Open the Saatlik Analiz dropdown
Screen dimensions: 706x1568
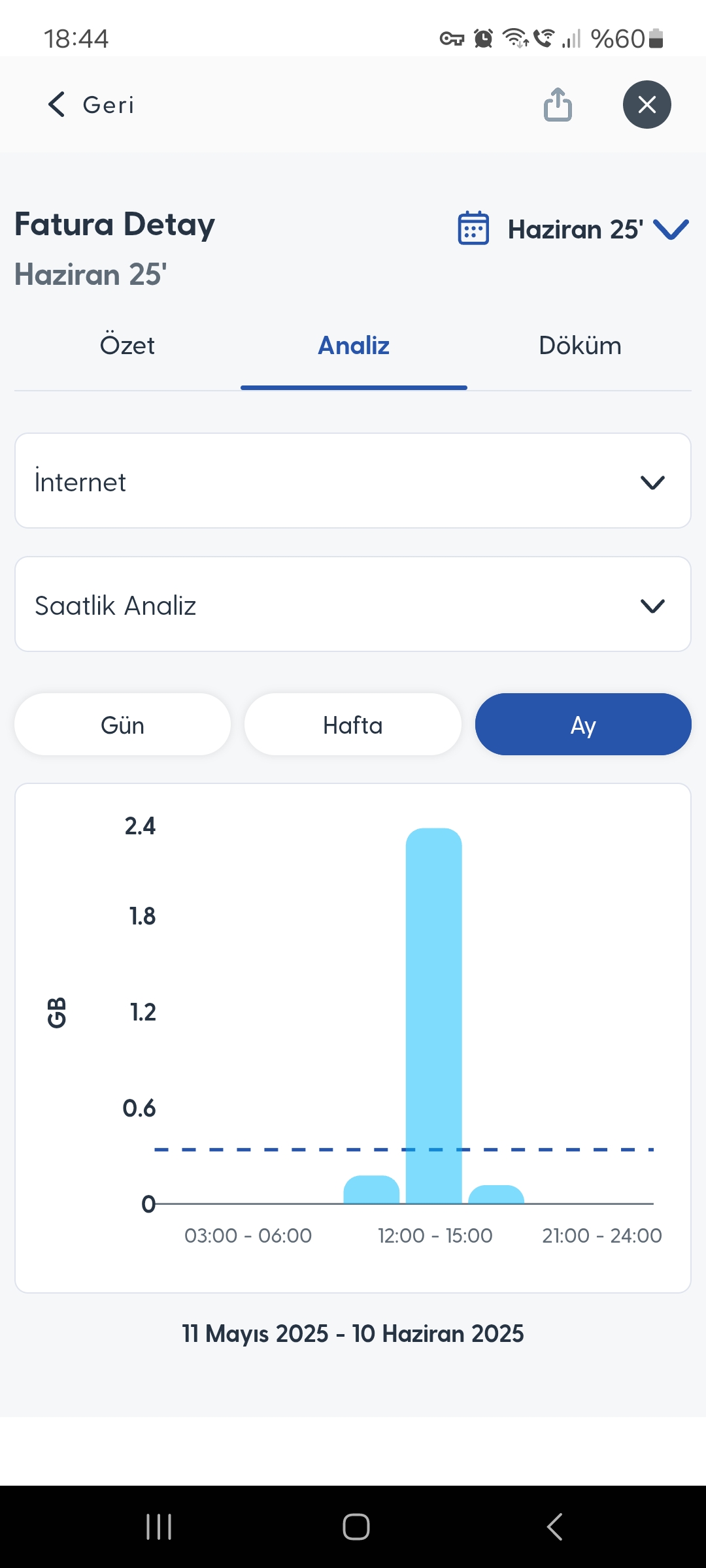tap(353, 604)
